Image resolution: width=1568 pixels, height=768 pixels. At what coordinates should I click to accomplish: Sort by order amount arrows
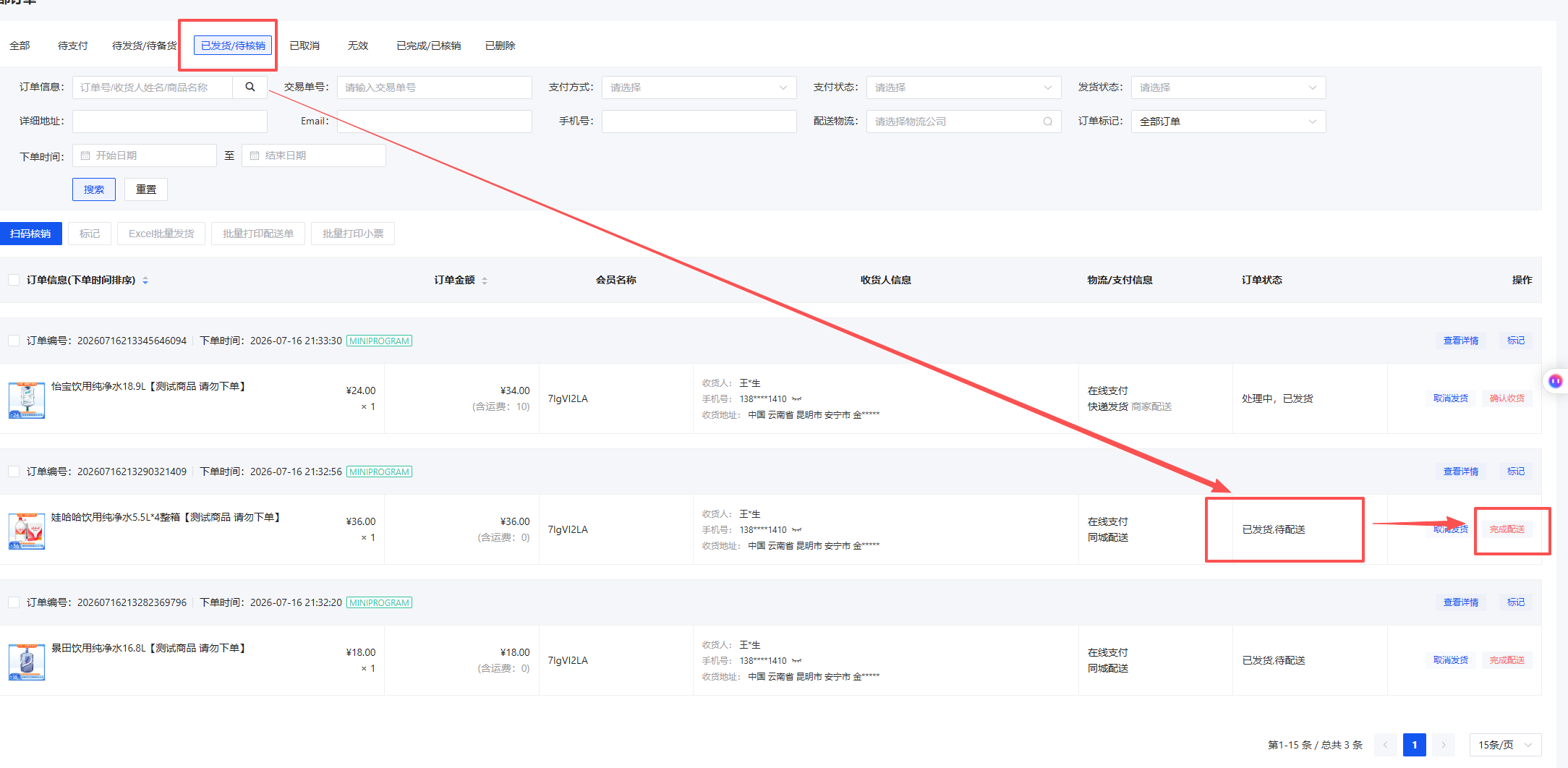coord(485,281)
